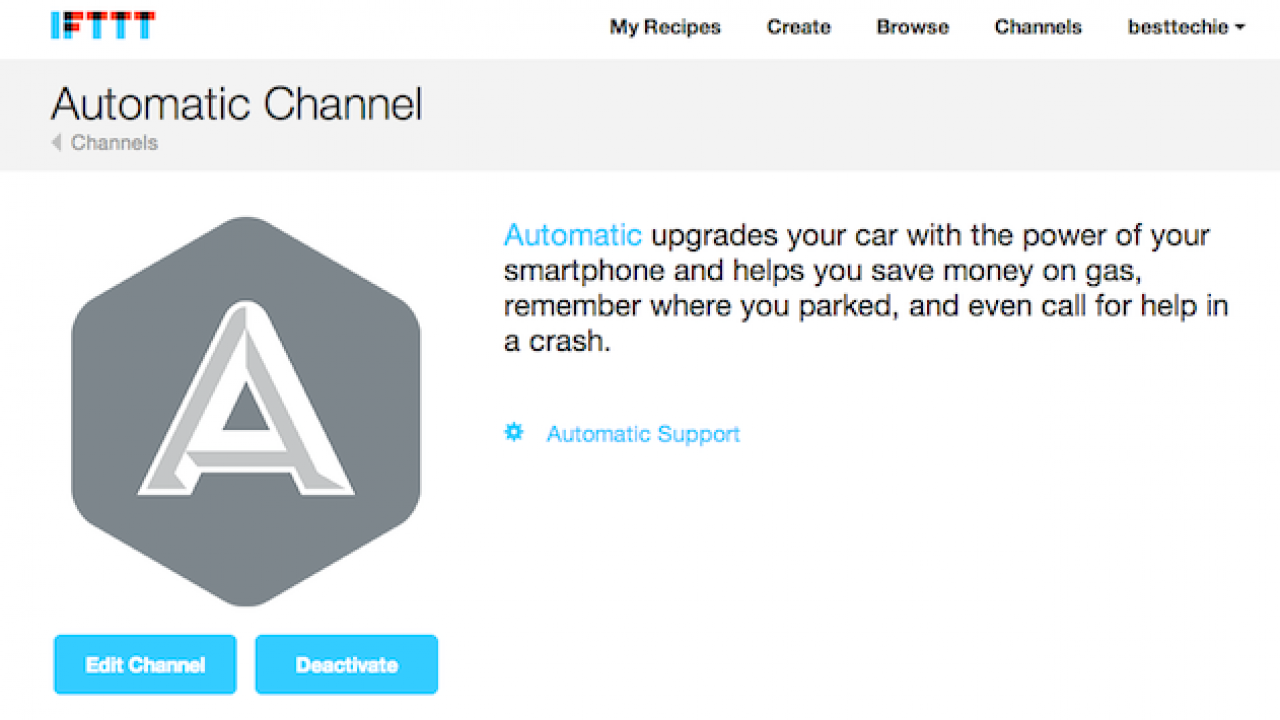Select the Automatic channel hexagon icon
Image resolution: width=1280 pixels, height=720 pixels.
(245, 410)
